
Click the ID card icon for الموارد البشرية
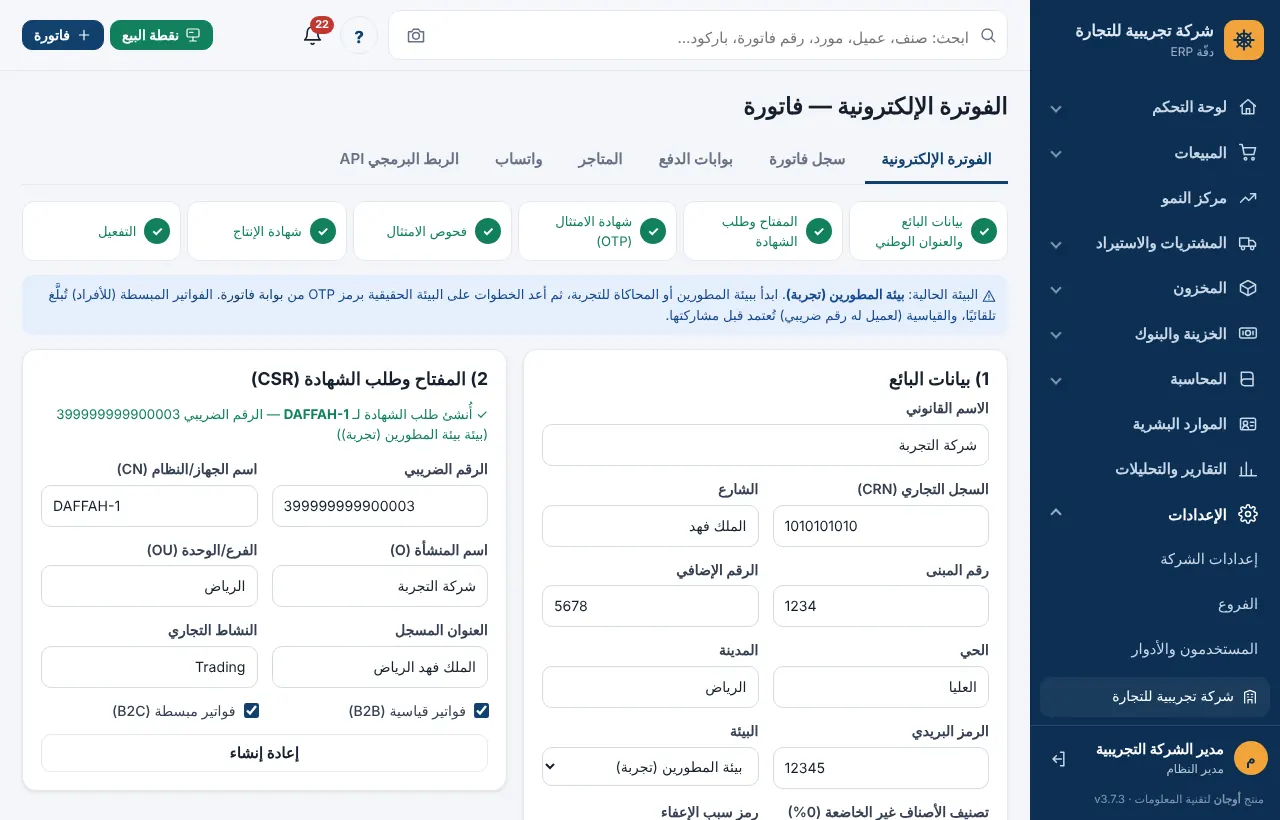tap(1247, 424)
